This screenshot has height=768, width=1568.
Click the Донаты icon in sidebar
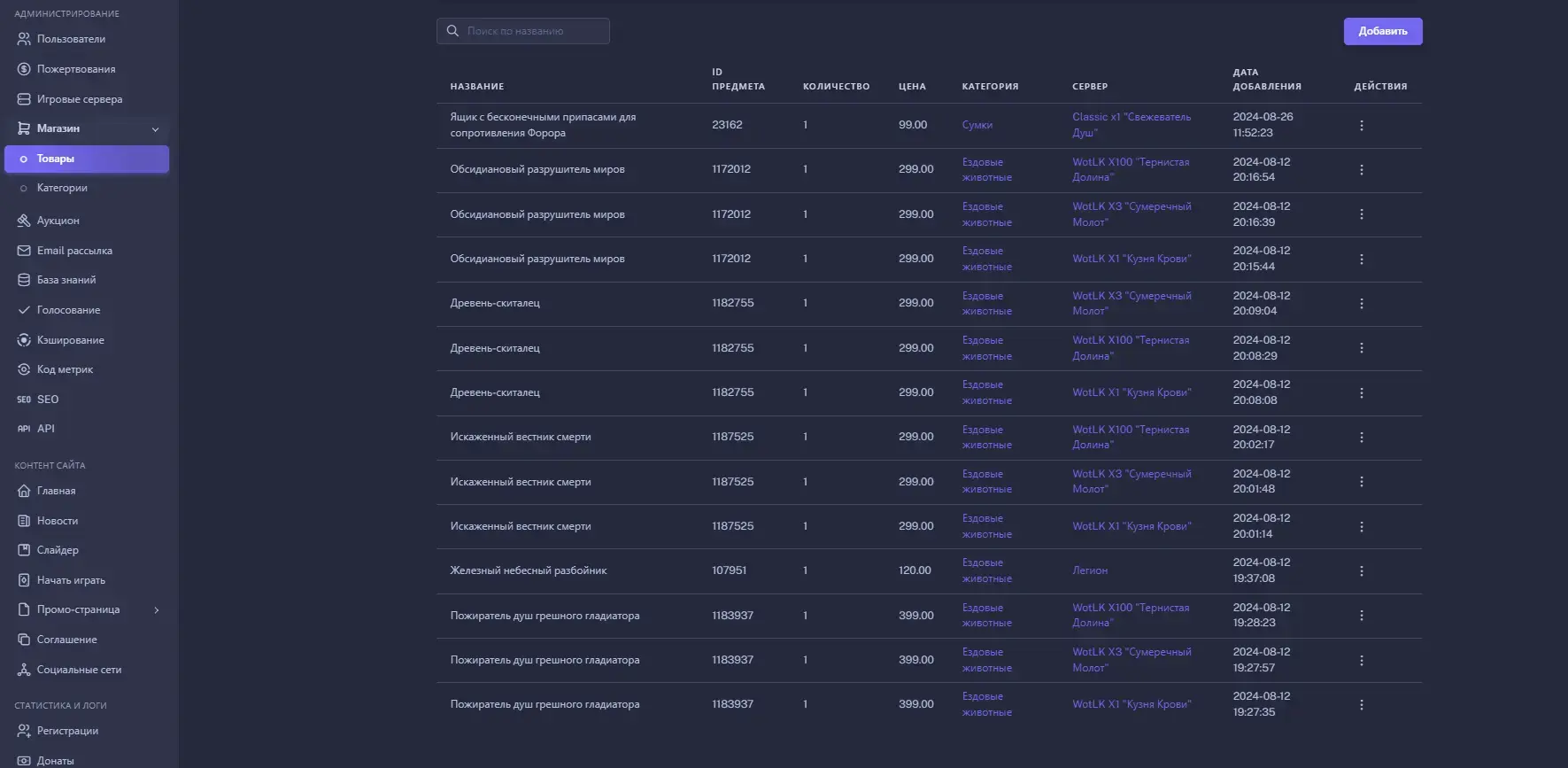[x=24, y=761]
